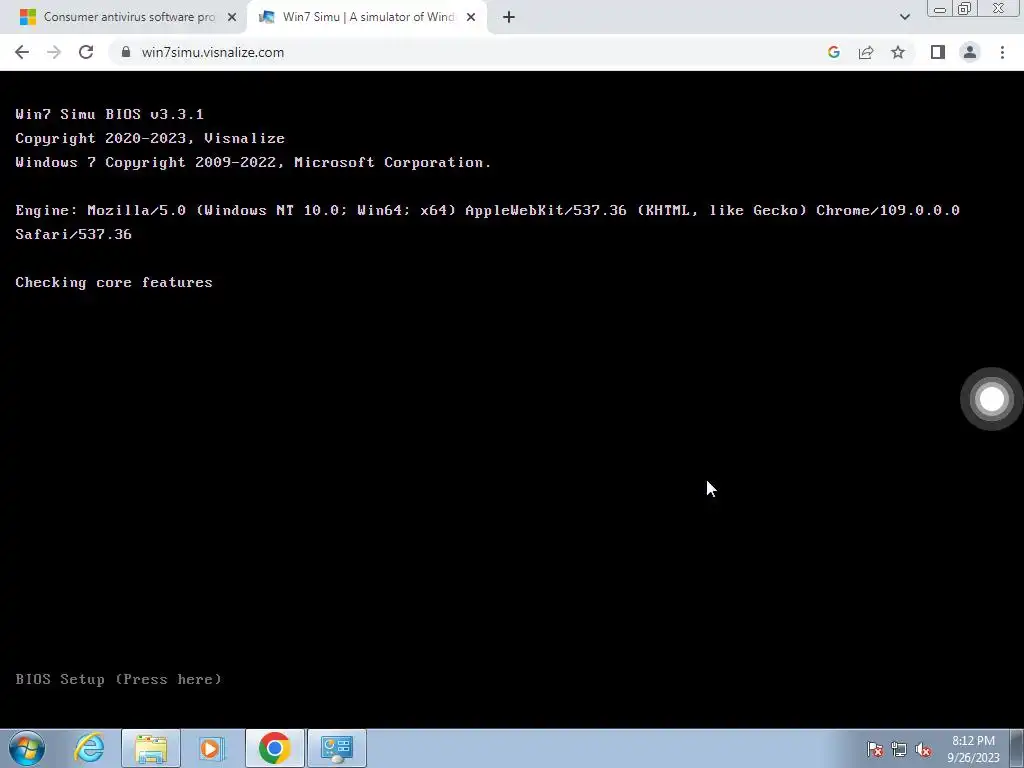Click the 'Win7 Simu BIOS v3.3.1' line

click(x=110, y=114)
